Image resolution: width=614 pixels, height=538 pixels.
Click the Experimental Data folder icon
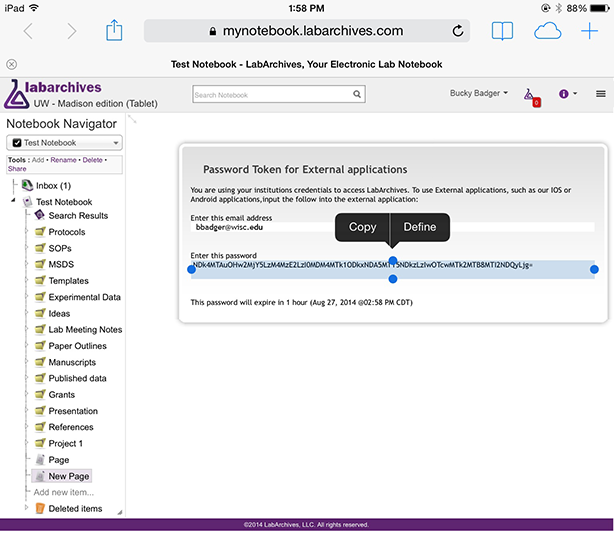click(40, 297)
